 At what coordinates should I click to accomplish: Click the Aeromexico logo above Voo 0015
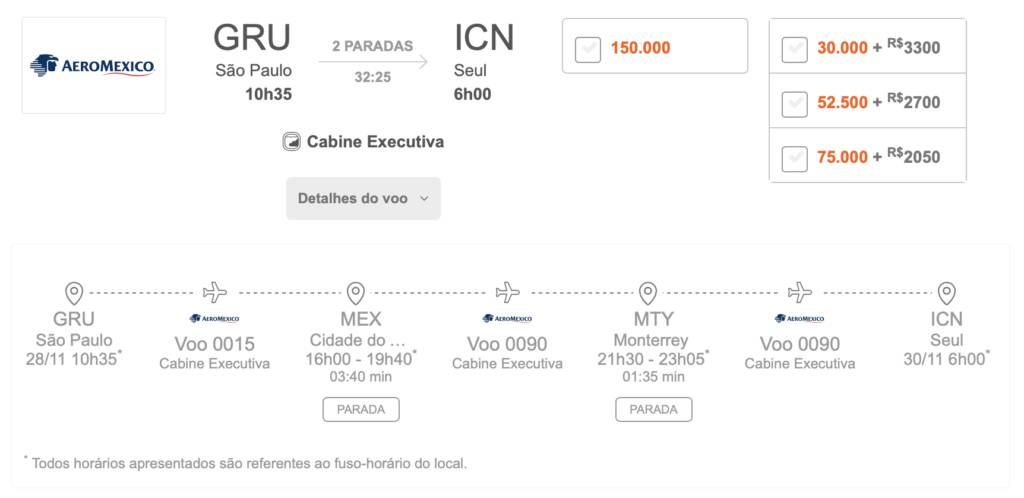coord(215,319)
